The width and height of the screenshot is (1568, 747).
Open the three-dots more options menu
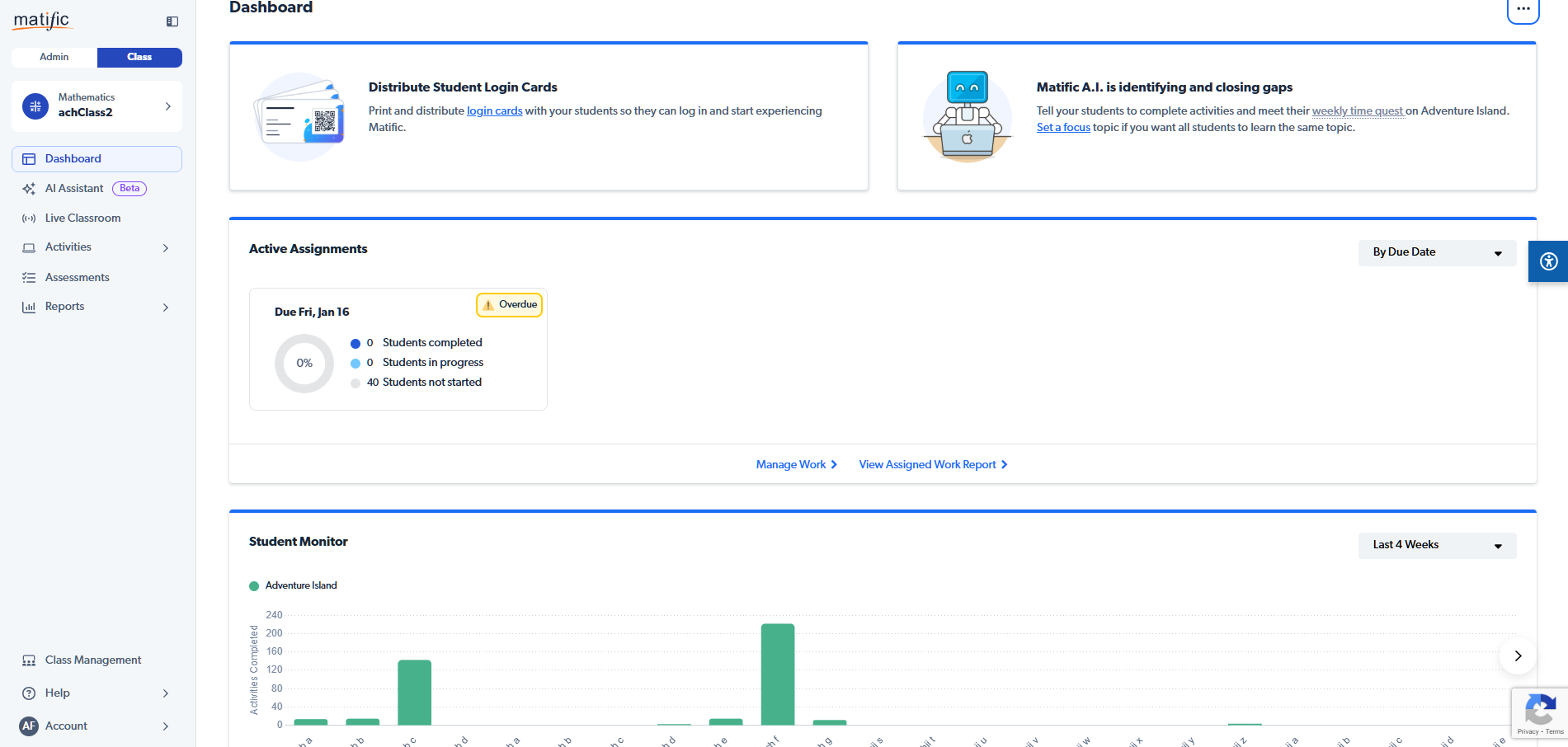click(x=1523, y=9)
